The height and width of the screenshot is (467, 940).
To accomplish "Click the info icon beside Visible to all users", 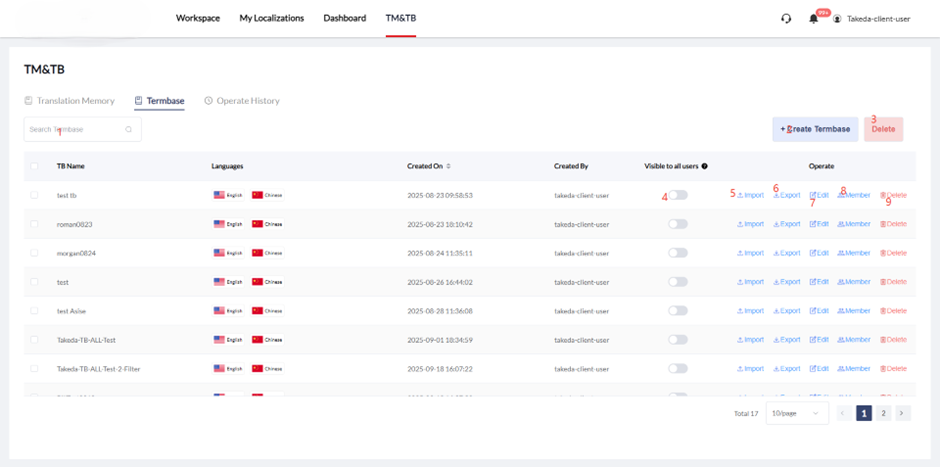I will (705, 166).
